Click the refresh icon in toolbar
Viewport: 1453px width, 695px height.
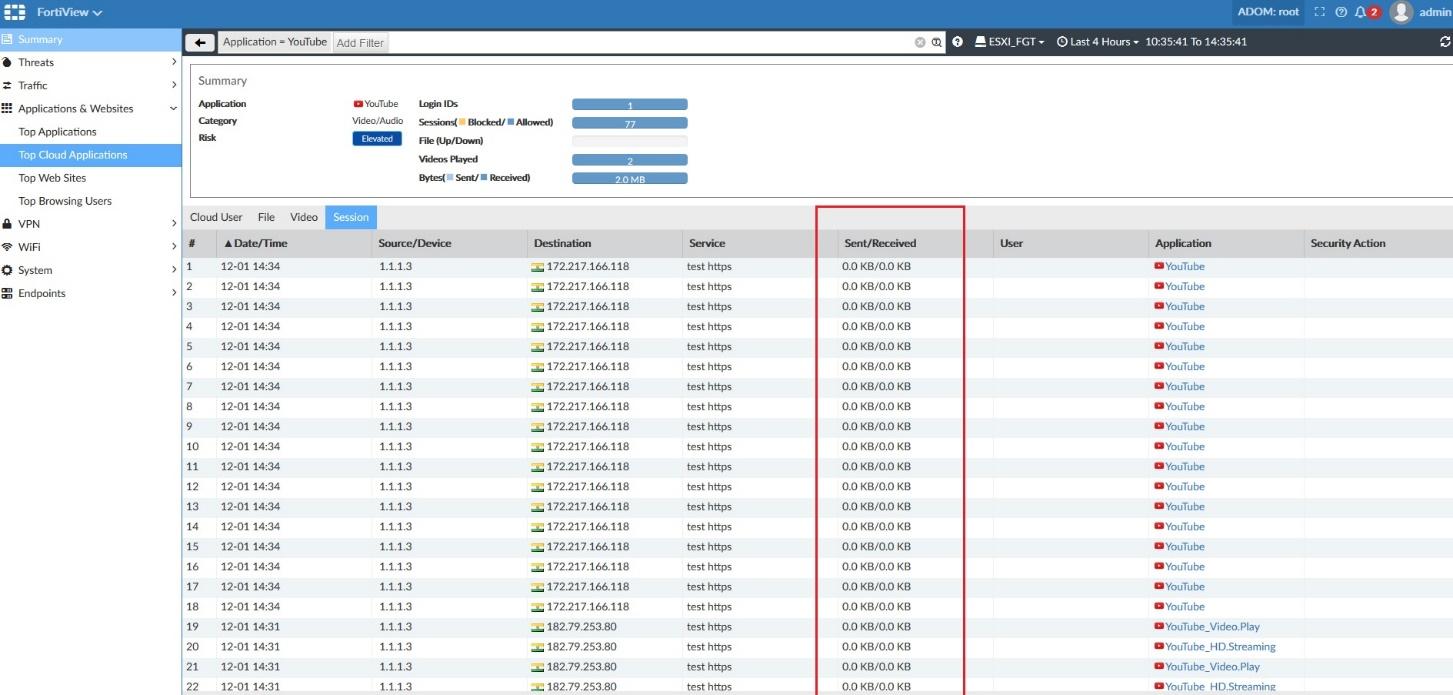coord(1444,42)
